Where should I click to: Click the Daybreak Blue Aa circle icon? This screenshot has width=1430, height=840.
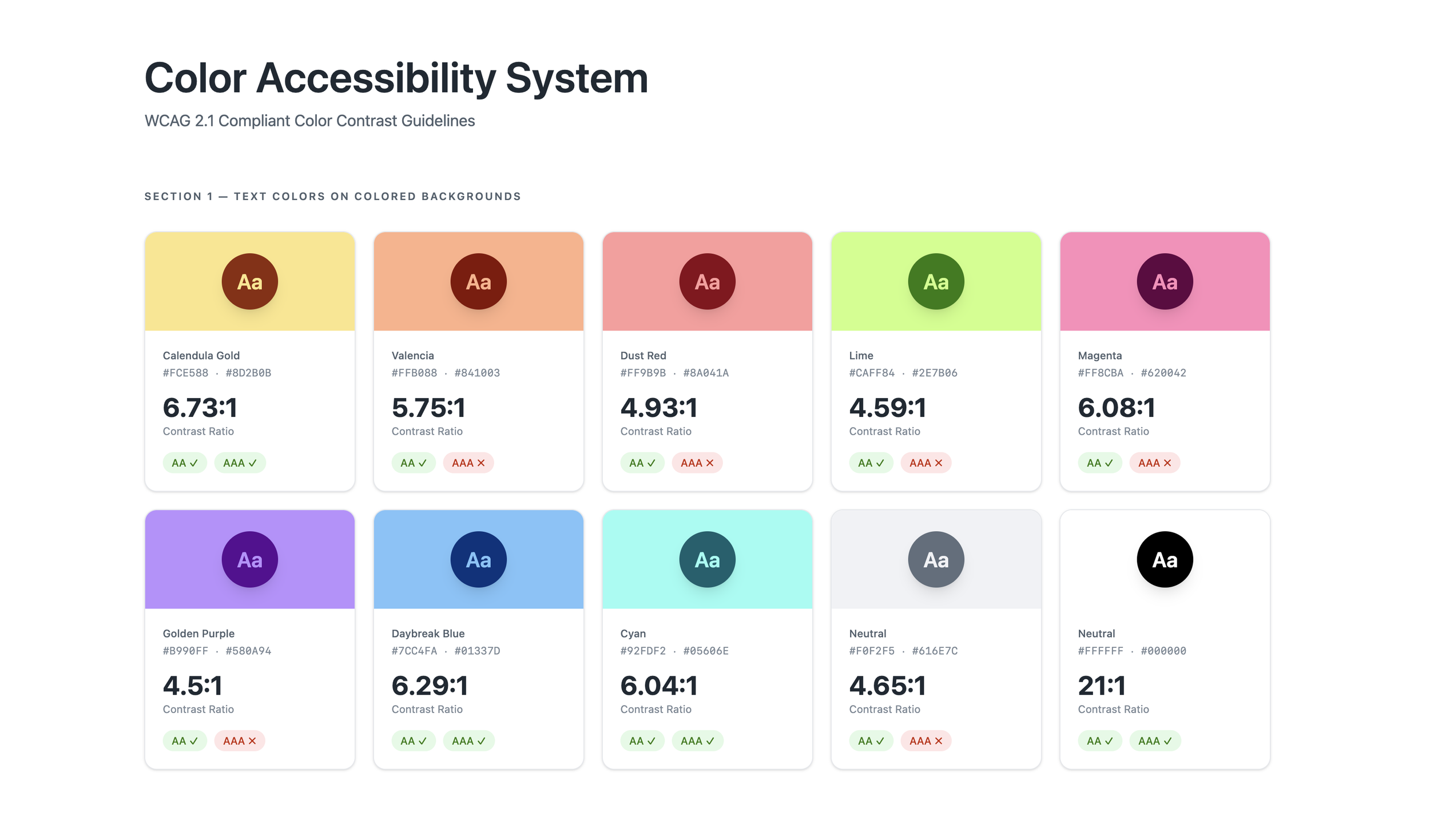(478, 559)
